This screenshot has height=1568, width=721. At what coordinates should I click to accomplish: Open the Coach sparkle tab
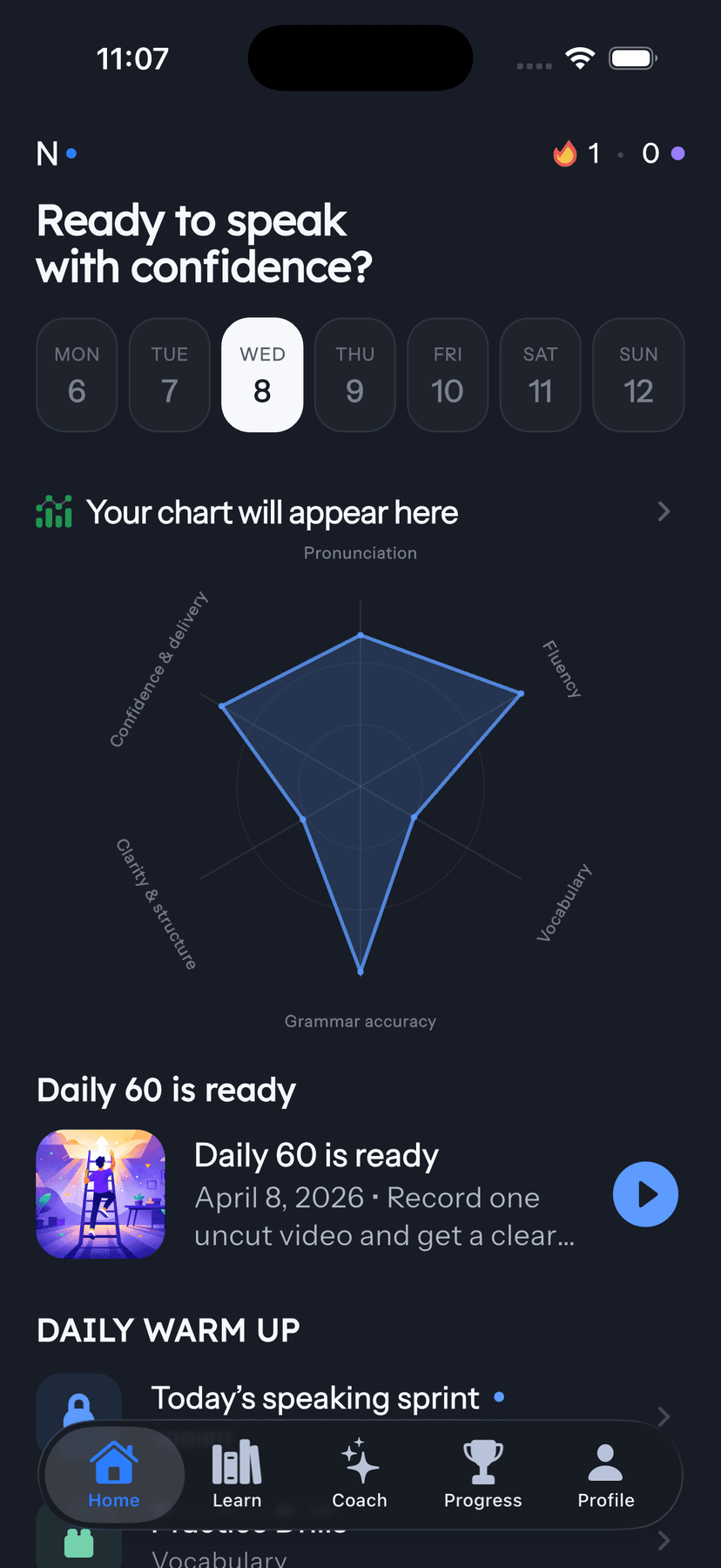360,1474
